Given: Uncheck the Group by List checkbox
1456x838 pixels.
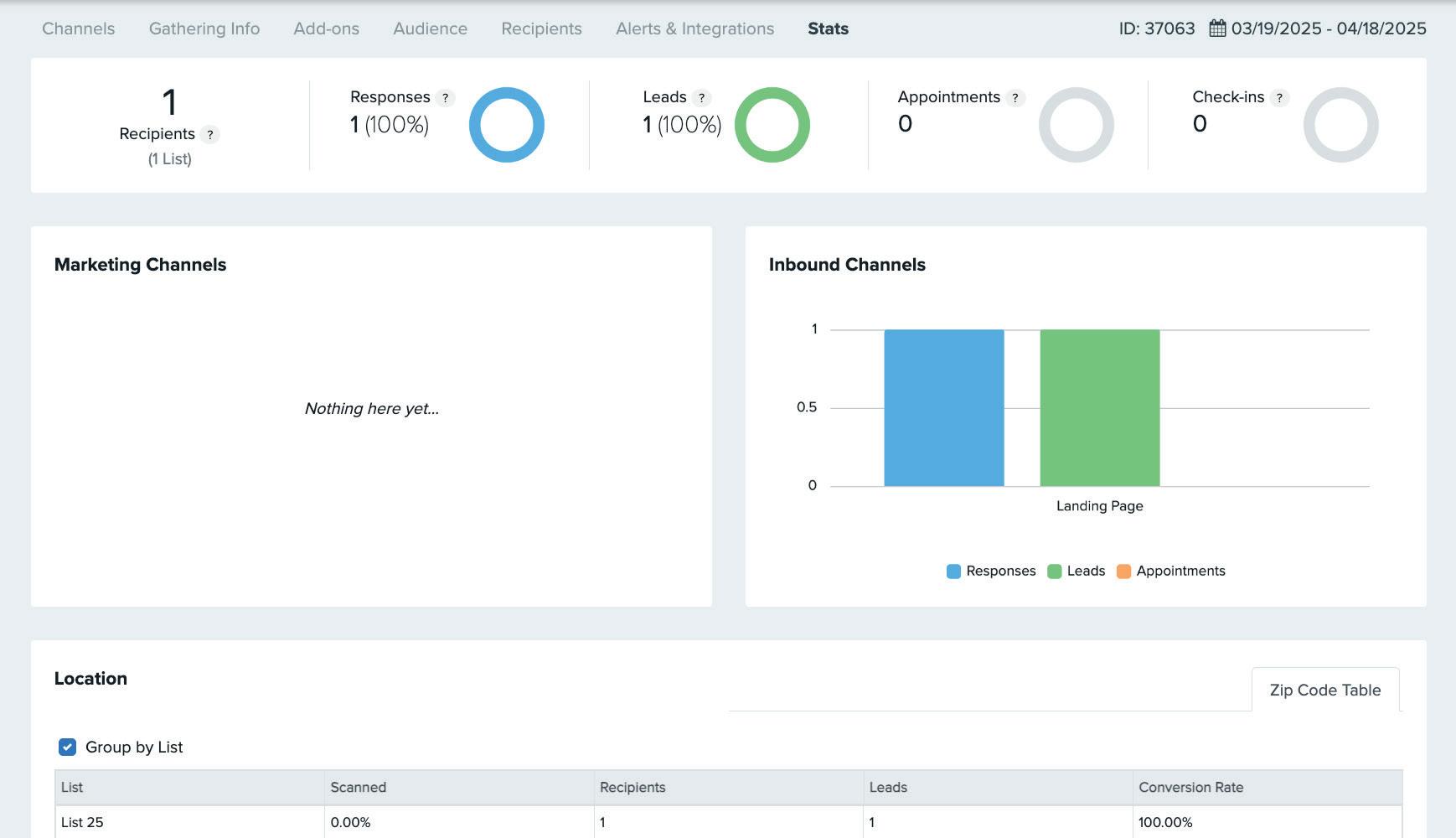Looking at the screenshot, I should (x=67, y=747).
